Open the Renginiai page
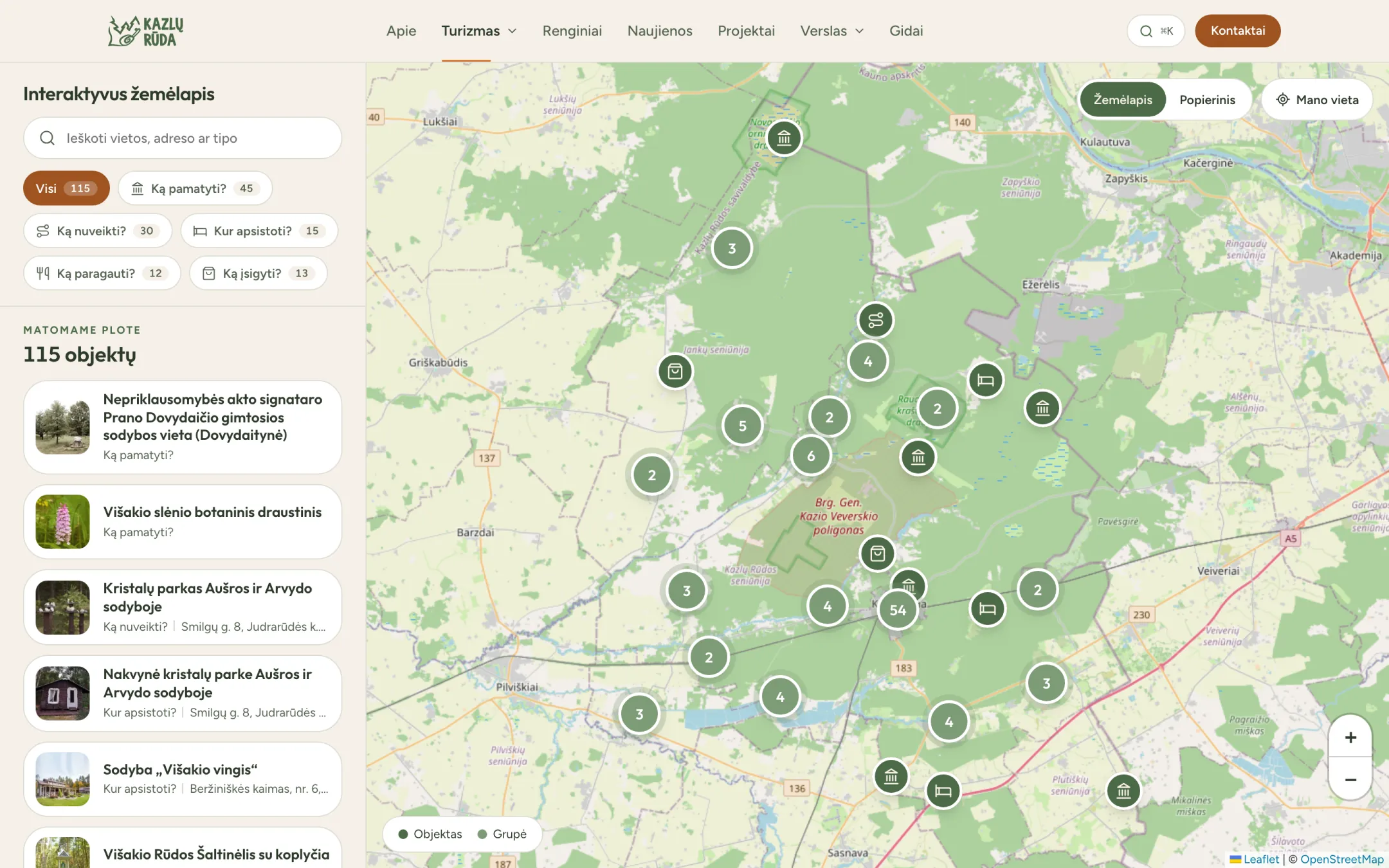This screenshot has width=1389, height=868. point(572,31)
